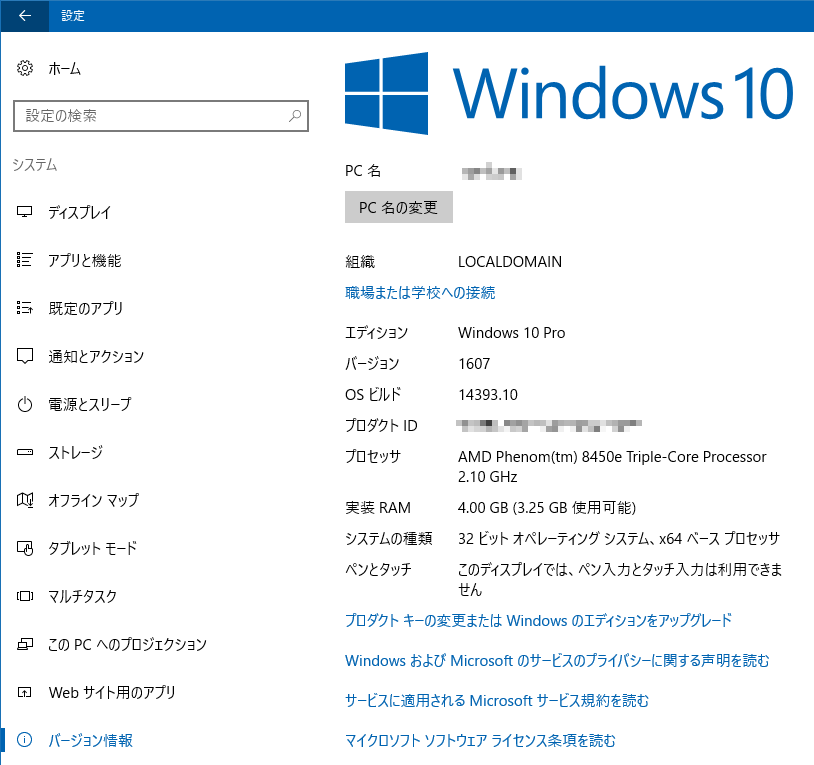
Task: Open the Microsoft サービス規約 link
Action: 497,701
